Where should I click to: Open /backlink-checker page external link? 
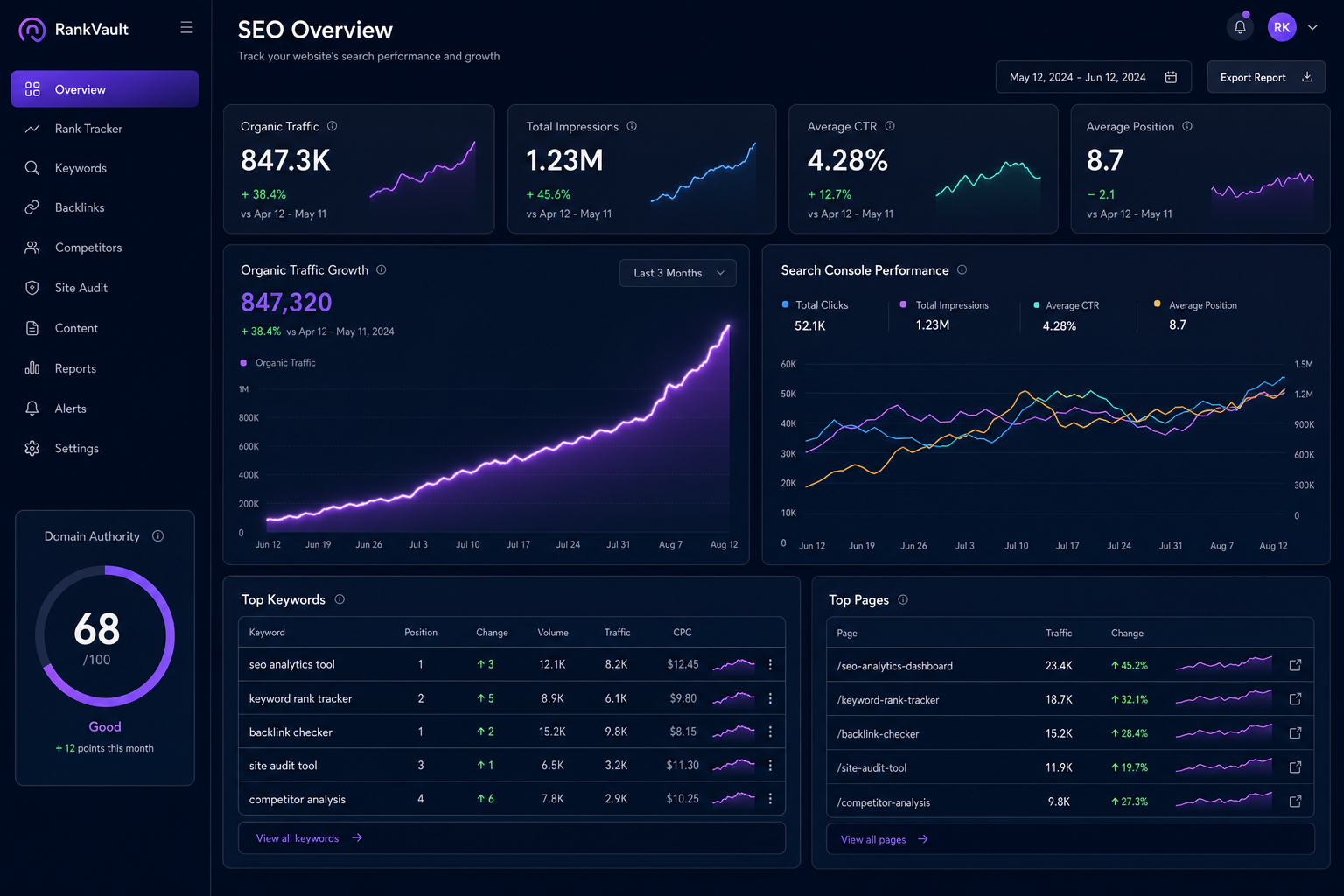point(1296,733)
